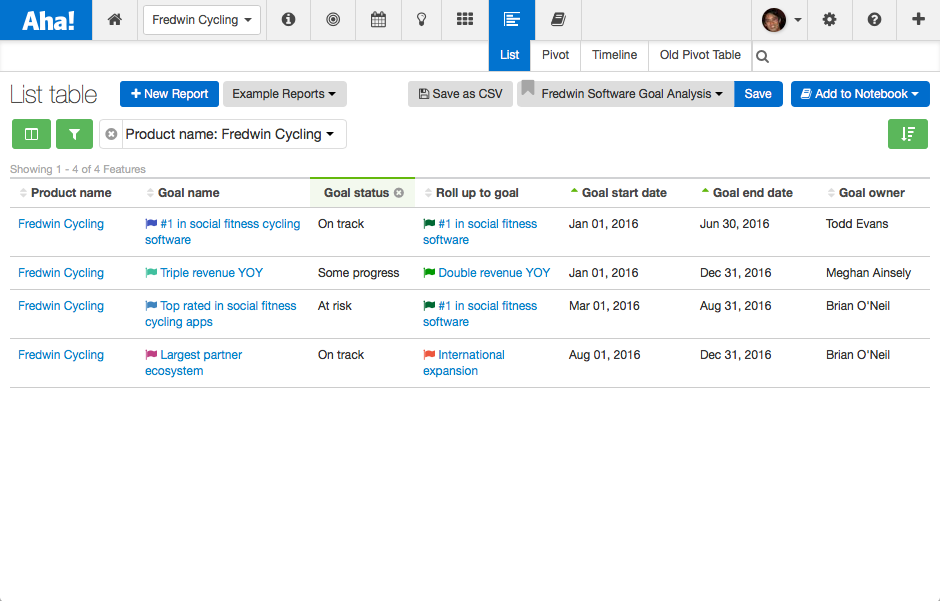Click the green sort order button
The height and width of the screenshot is (601, 940).
pos(908,134)
